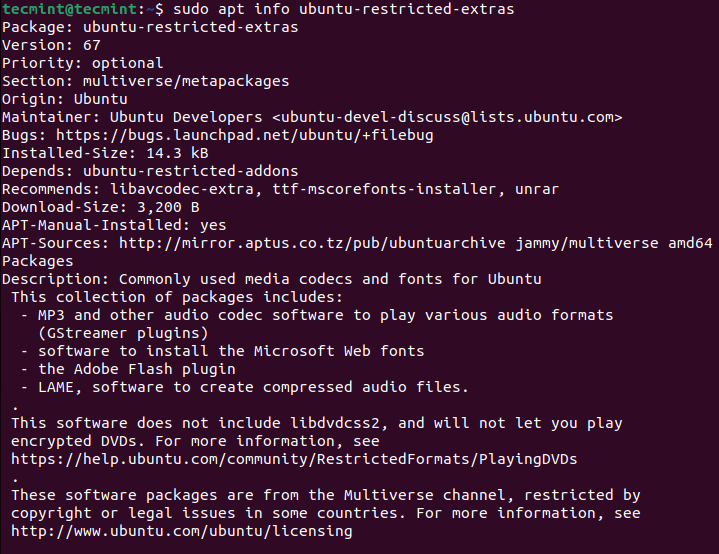Click the 'unrar' recommended package

point(536,189)
